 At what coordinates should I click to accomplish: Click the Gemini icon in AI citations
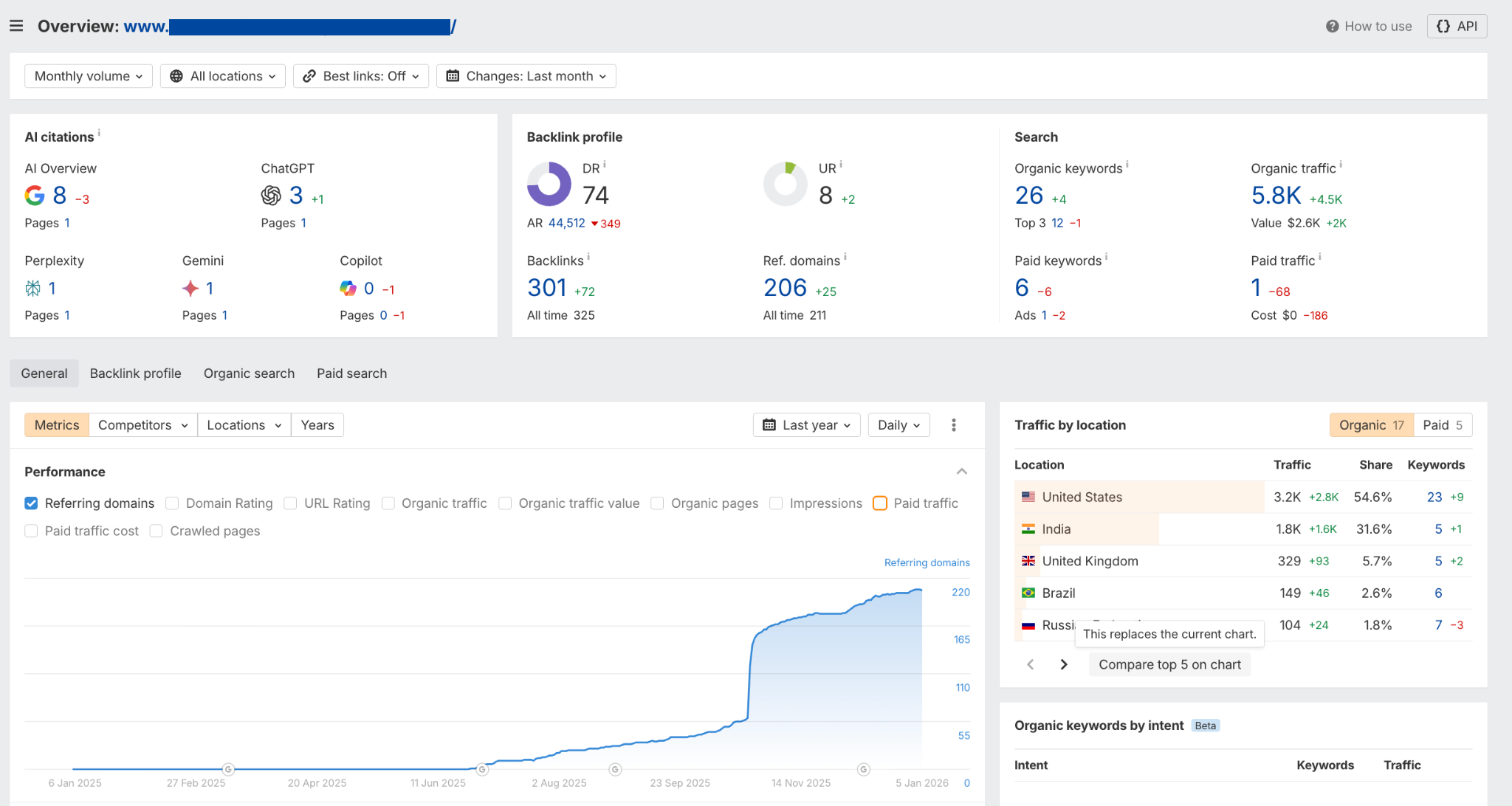tap(191, 288)
